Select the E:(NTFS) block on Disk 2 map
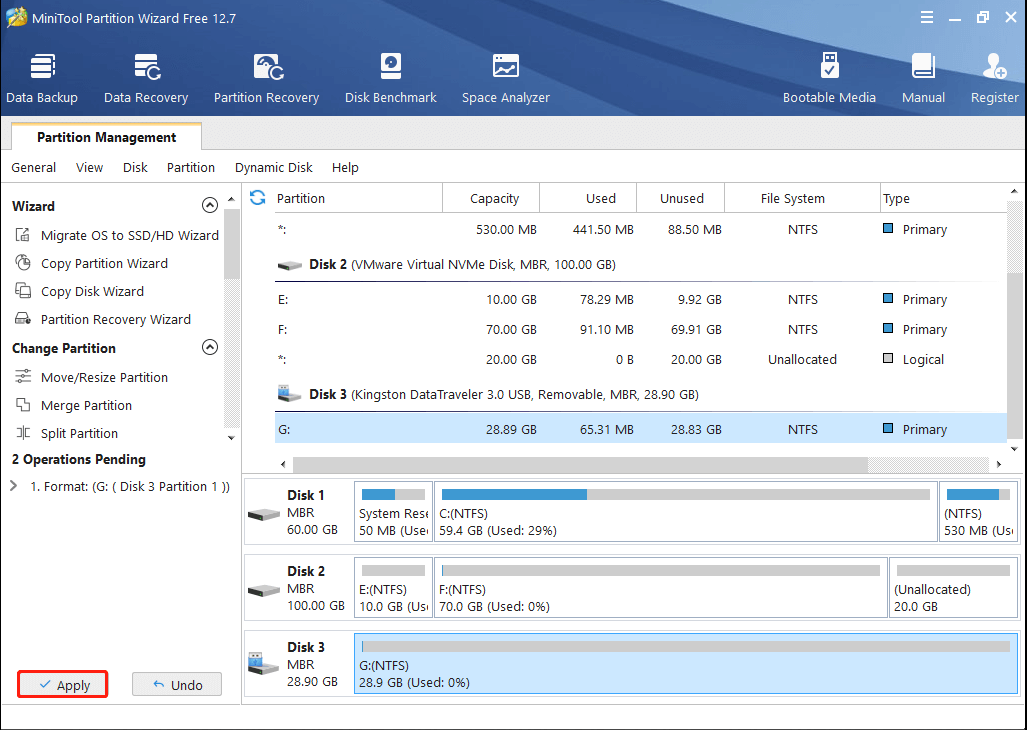Image resolution: width=1027 pixels, height=730 pixels. coord(393,587)
